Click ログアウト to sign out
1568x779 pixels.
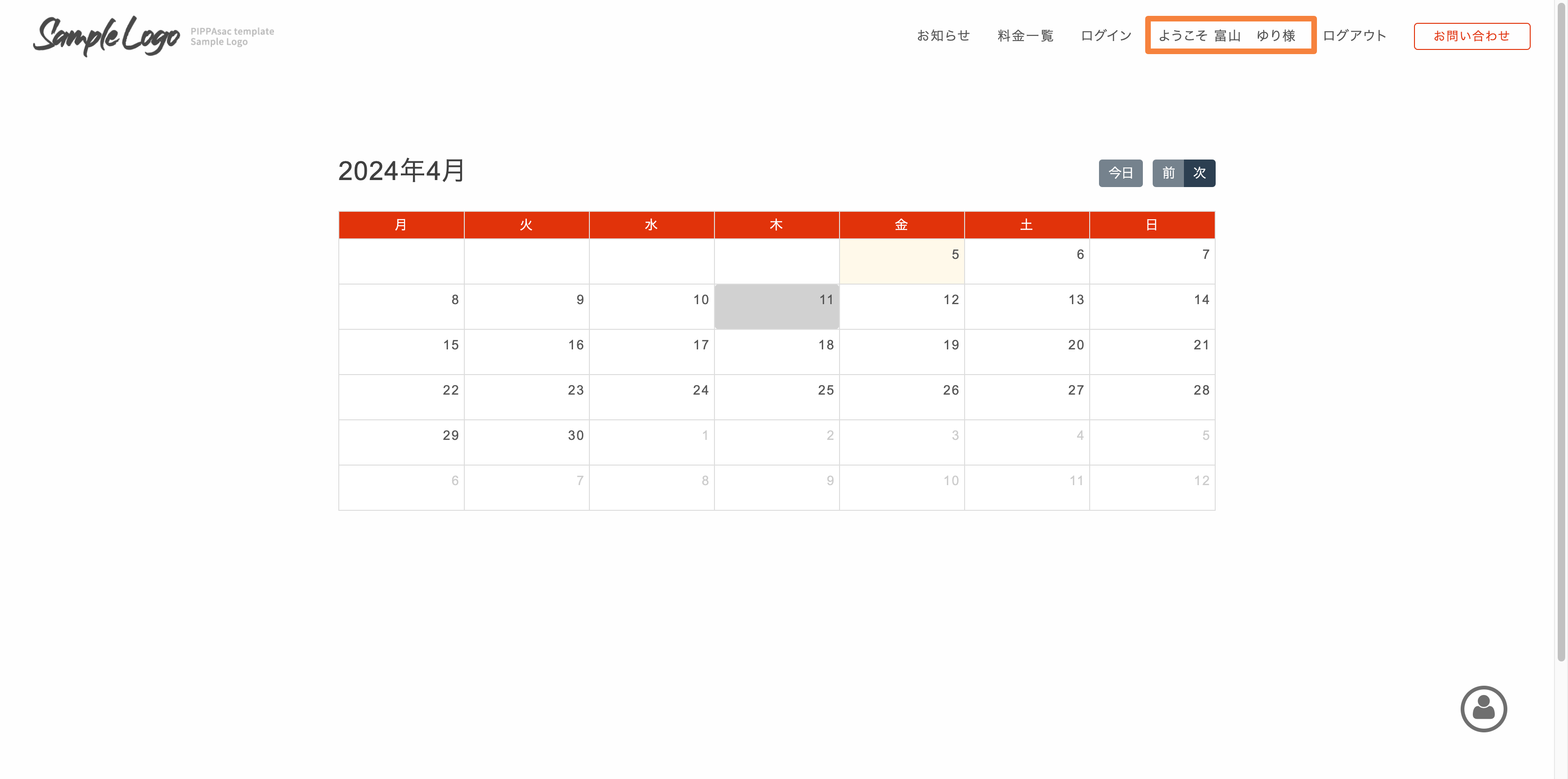click(x=1354, y=36)
